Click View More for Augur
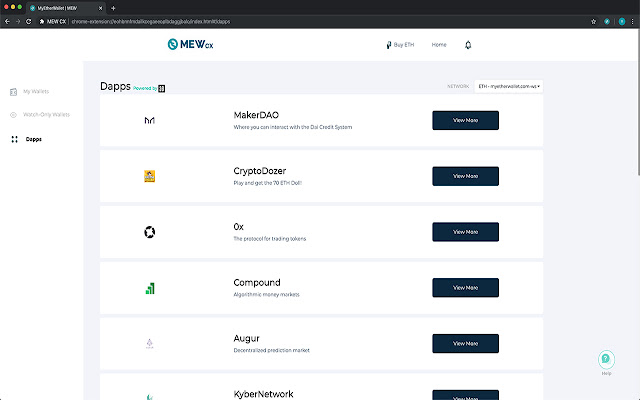The height and width of the screenshot is (400, 640). 465,344
